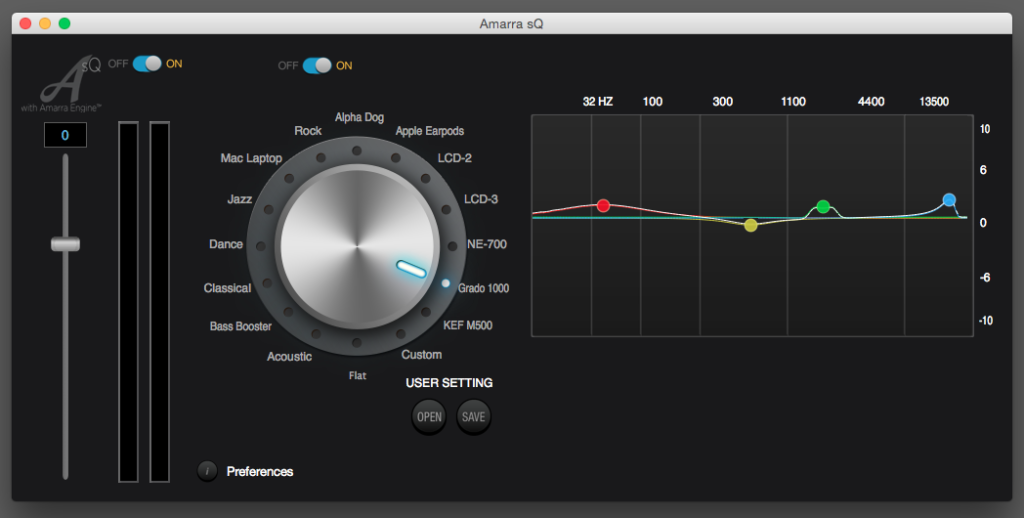This screenshot has height=518, width=1024.
Task: Click the yellow minimize button
Action: pos(45,24)
